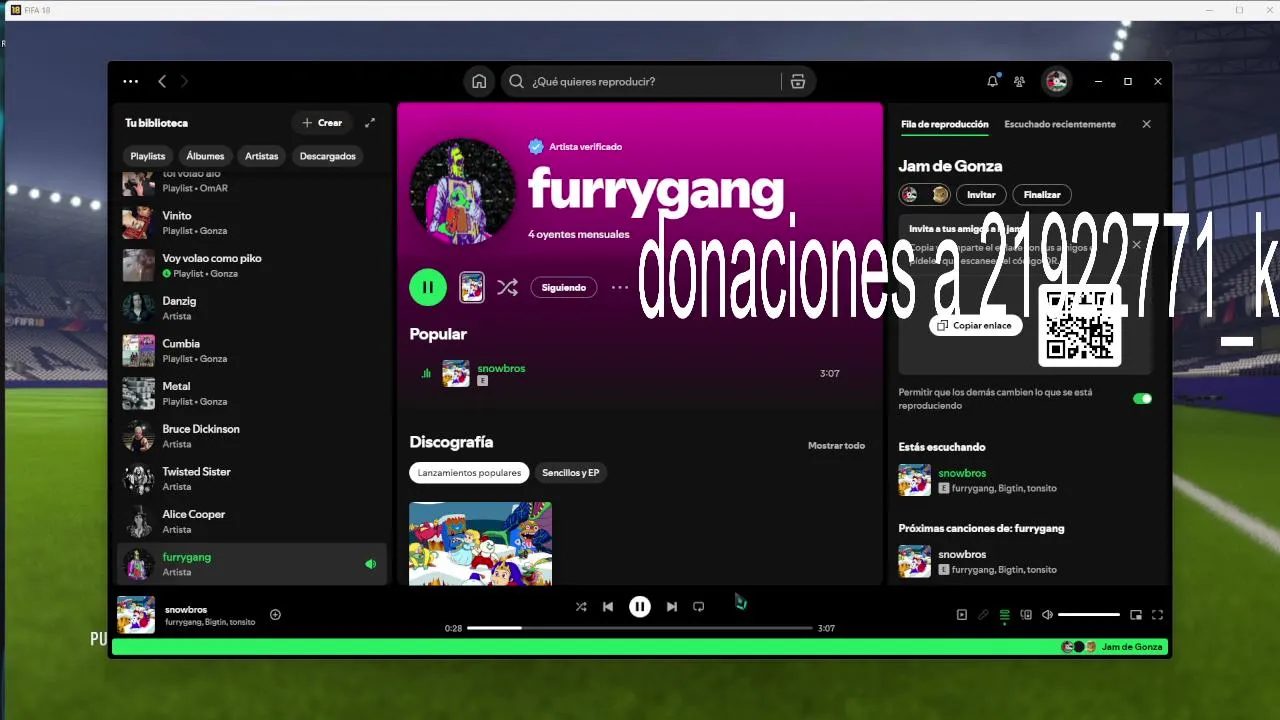Toggle the lyrics microphone icon
Viewport: 1280px width, 720px height.
coord(983,615)
